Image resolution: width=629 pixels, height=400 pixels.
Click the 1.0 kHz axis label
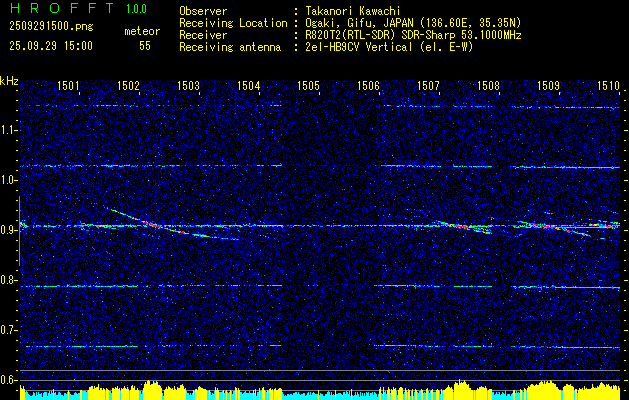coord(7,181)
